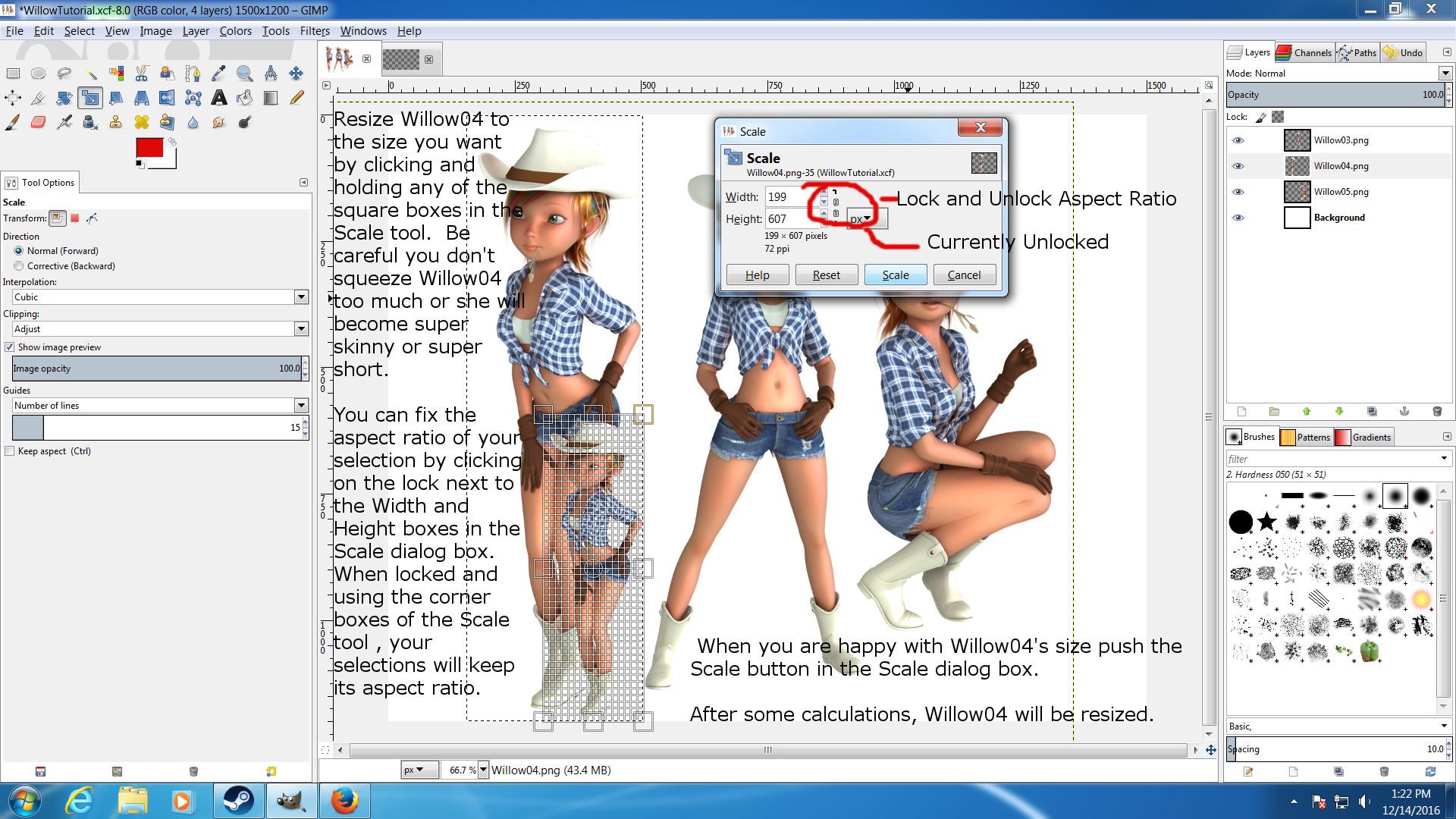Select Corrective (Backward) direction

(x=19, y=266)
